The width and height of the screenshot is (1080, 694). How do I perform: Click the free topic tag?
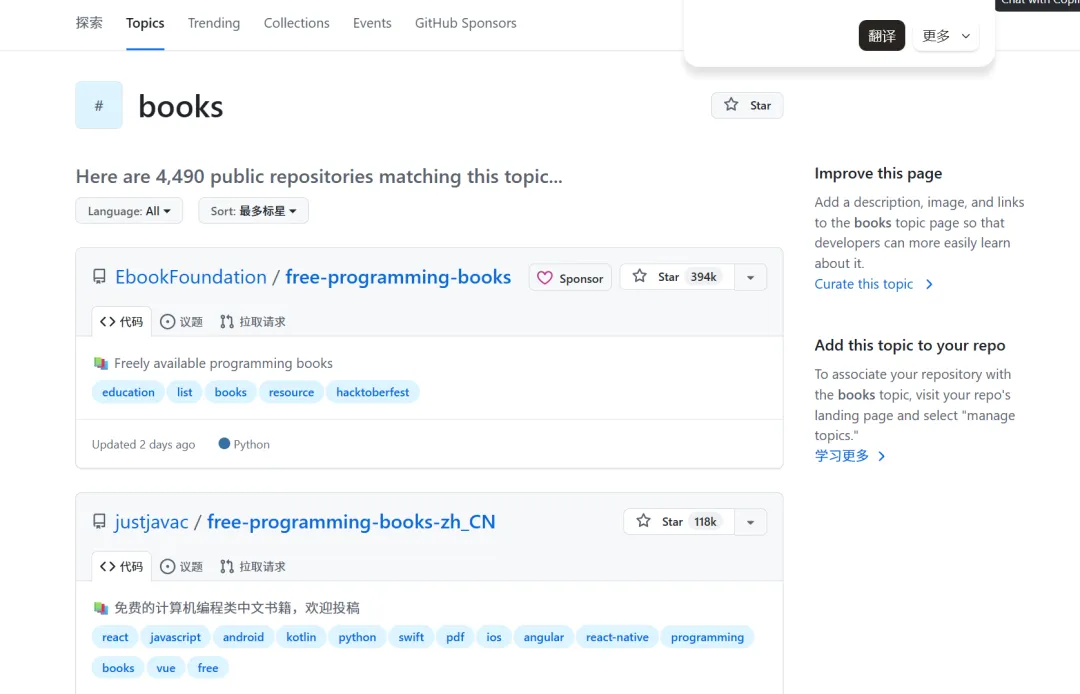tap(208, 668)
